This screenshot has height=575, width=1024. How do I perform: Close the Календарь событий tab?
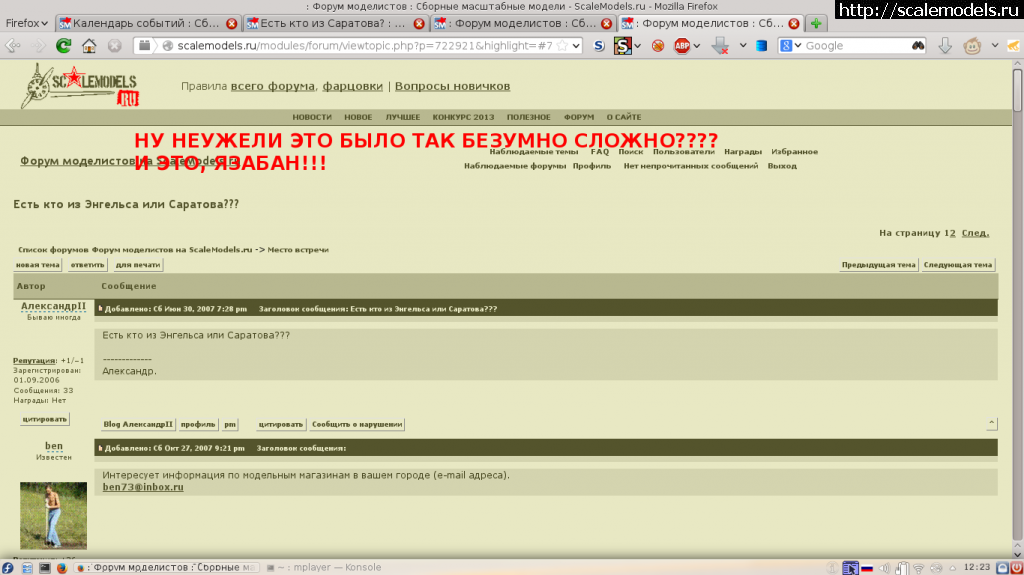pos(231,24)
